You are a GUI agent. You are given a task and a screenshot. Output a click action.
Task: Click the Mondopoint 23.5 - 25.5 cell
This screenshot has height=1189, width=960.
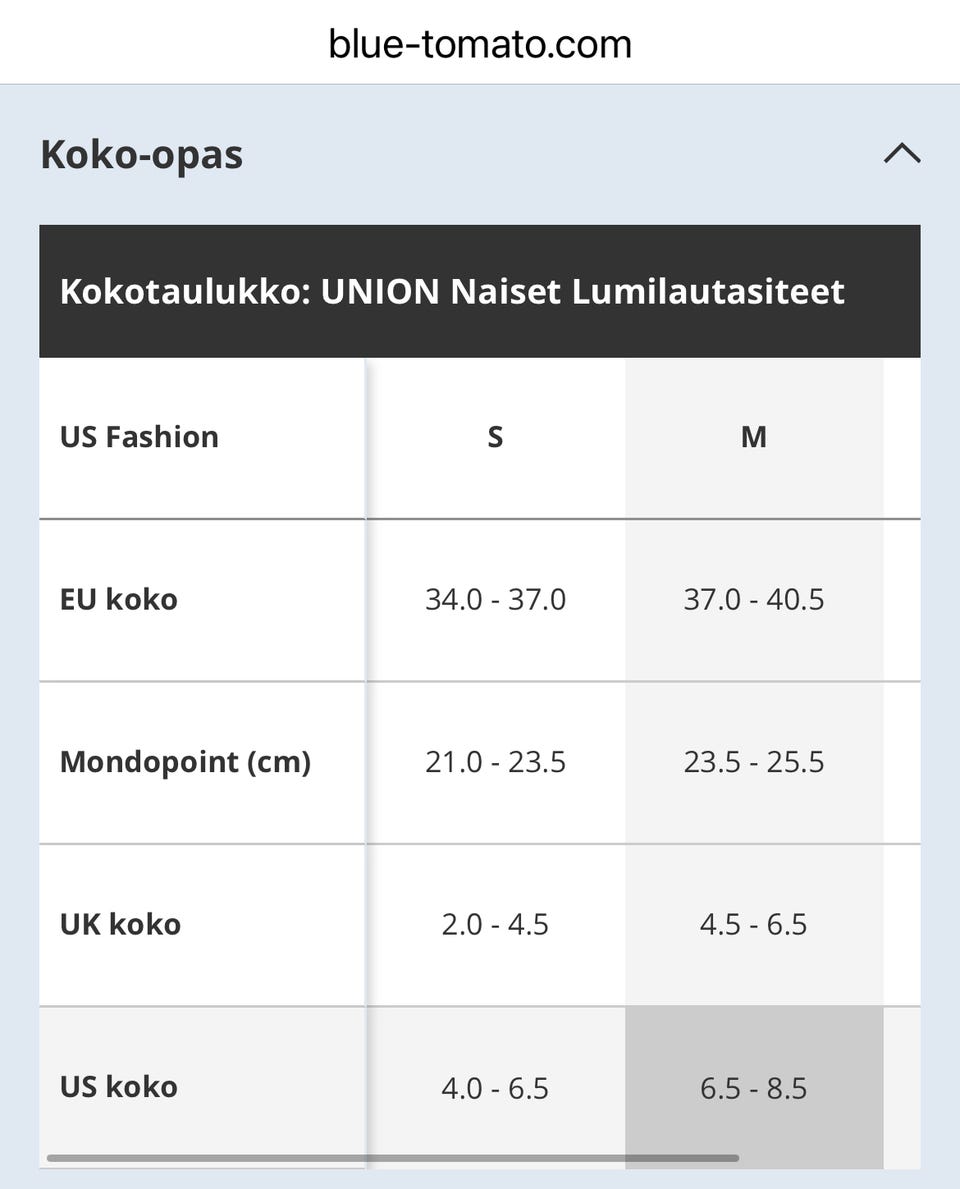[x=754, y=762]
